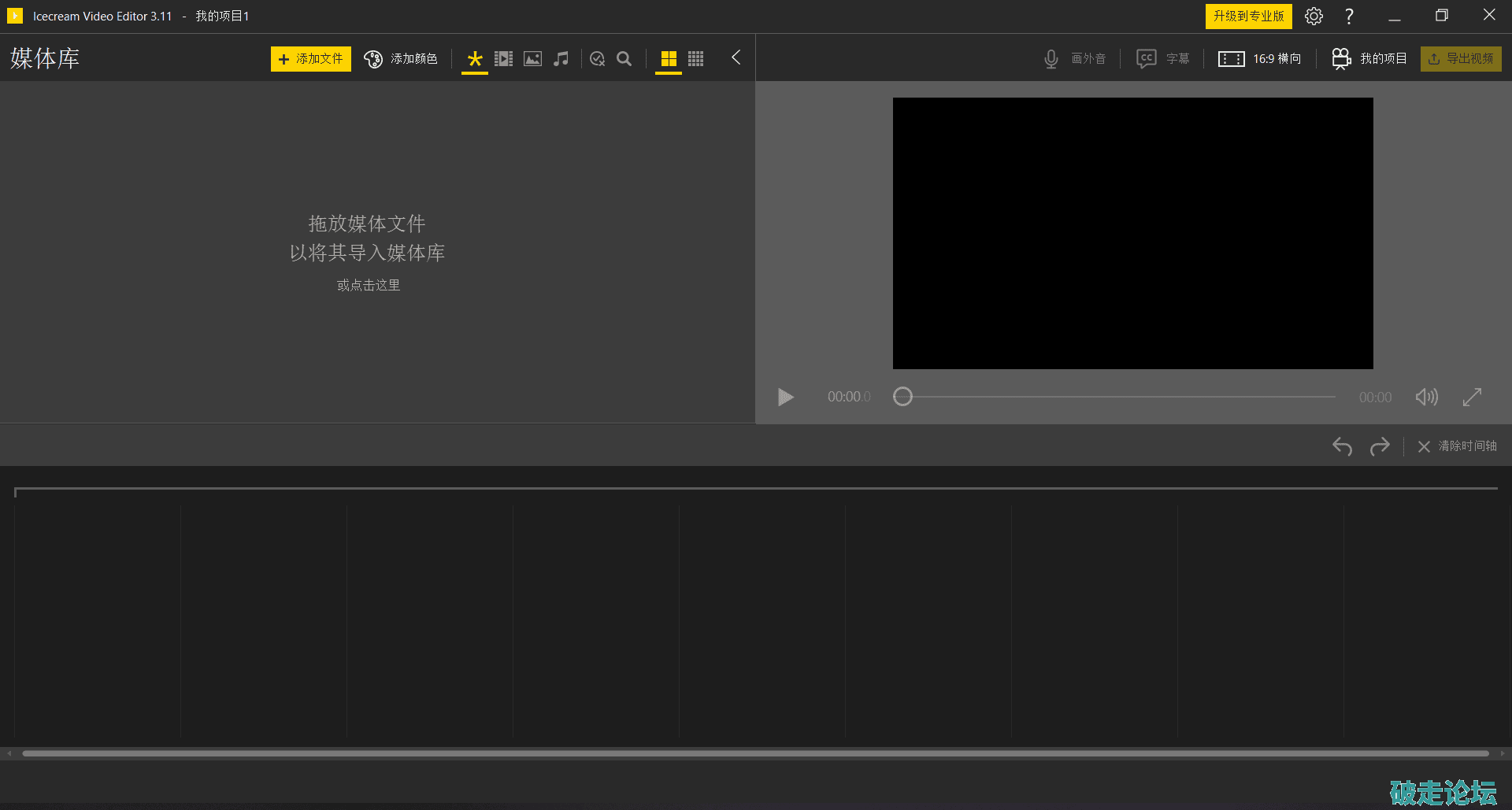
Task: Click the 添加文件 add files button
Action: [310, 59]
